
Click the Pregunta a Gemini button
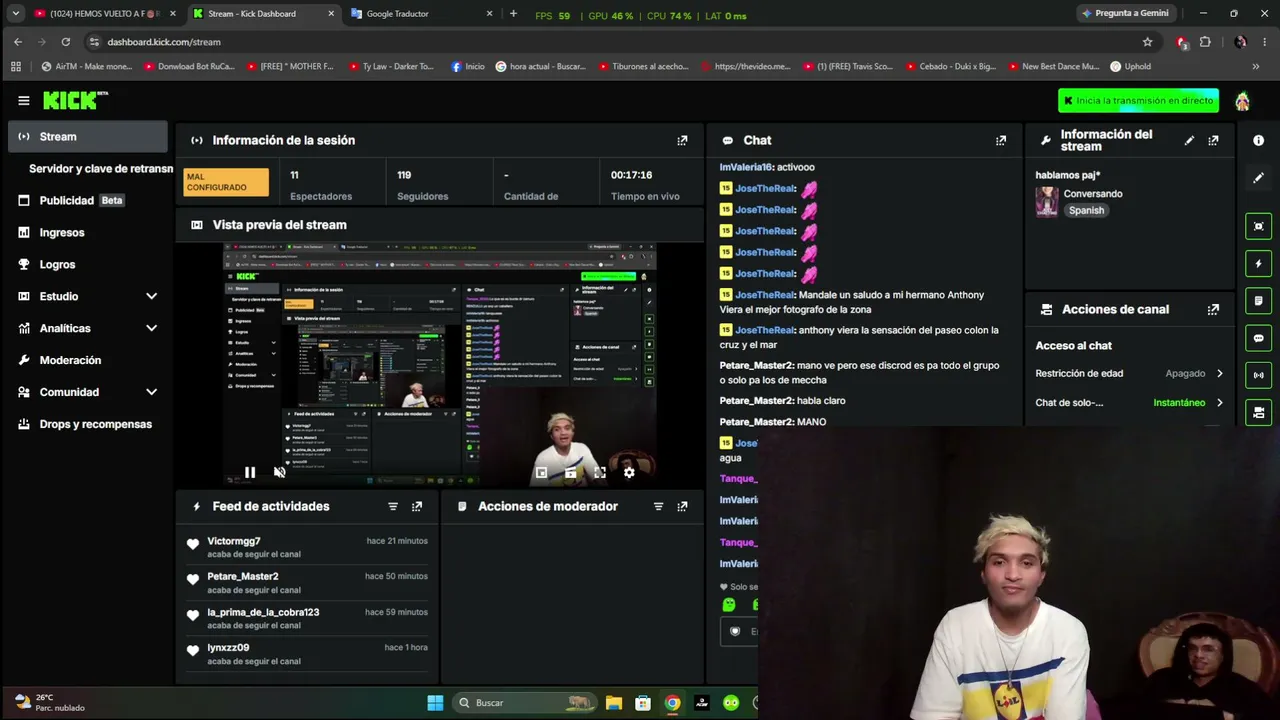point(1125,14)
